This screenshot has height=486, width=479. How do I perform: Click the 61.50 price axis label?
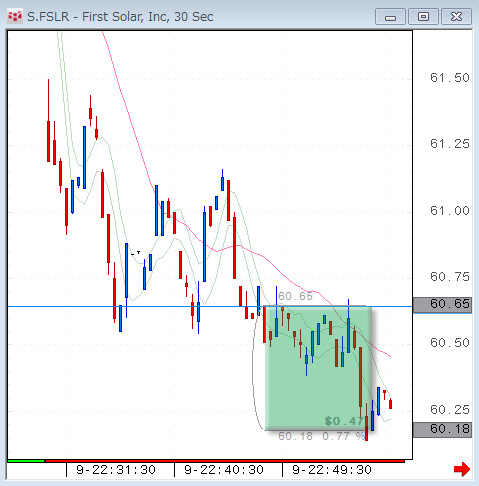pyautogui.click(x=450, y=78)
